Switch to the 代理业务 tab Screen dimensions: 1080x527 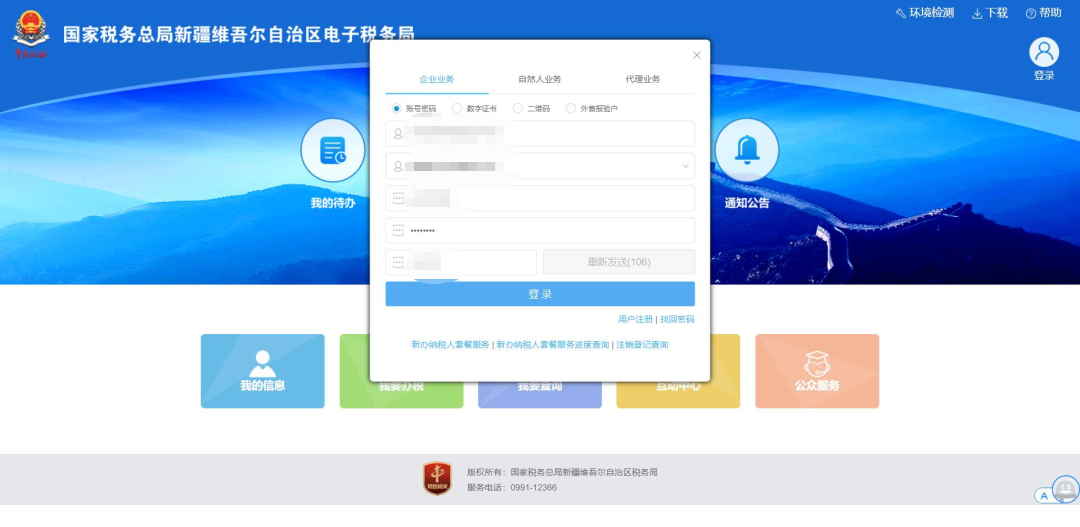point(643,79)
